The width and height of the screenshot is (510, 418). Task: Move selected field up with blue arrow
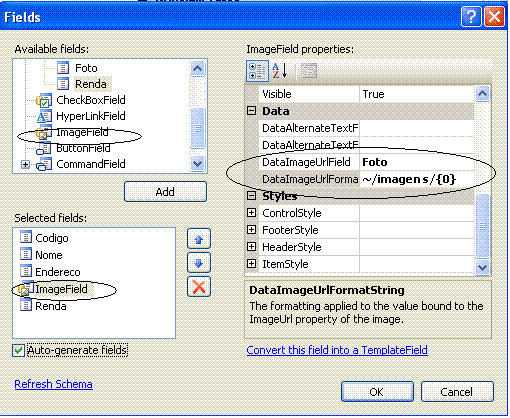pyautogui.click(x=199, y=239)
